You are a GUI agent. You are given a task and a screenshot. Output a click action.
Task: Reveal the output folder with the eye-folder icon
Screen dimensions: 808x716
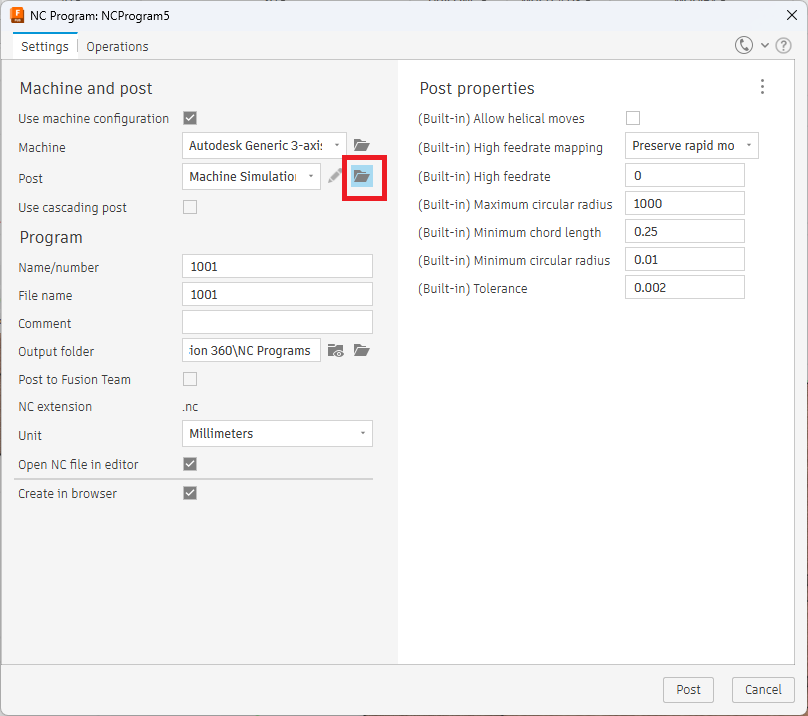tap(336, 350)
